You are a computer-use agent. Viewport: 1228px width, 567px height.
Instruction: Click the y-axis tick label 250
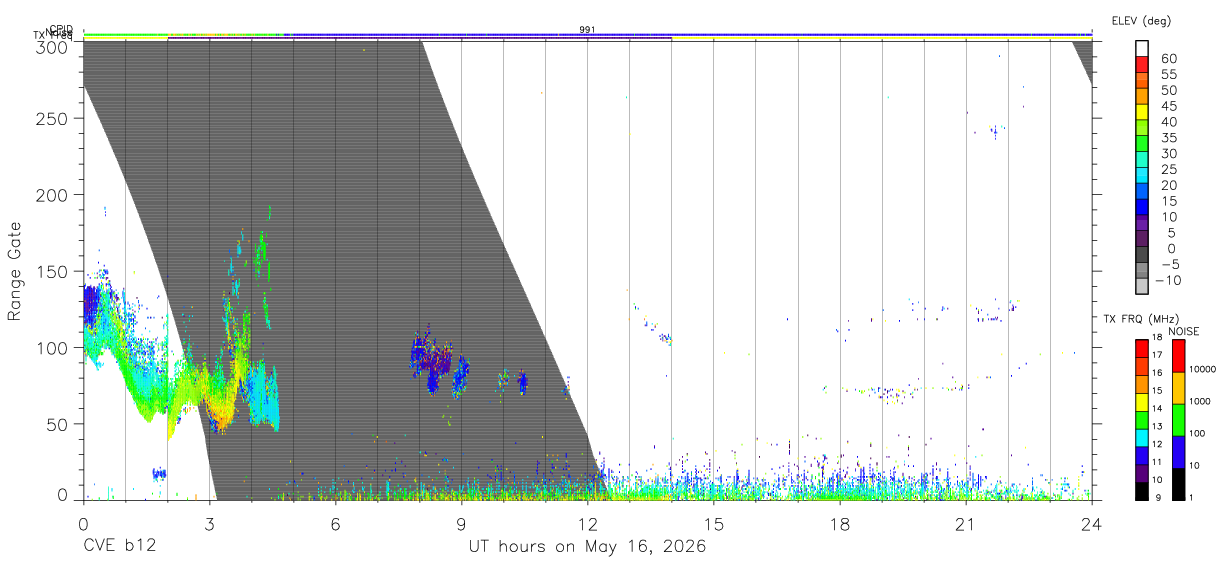[x=53, y=118]
